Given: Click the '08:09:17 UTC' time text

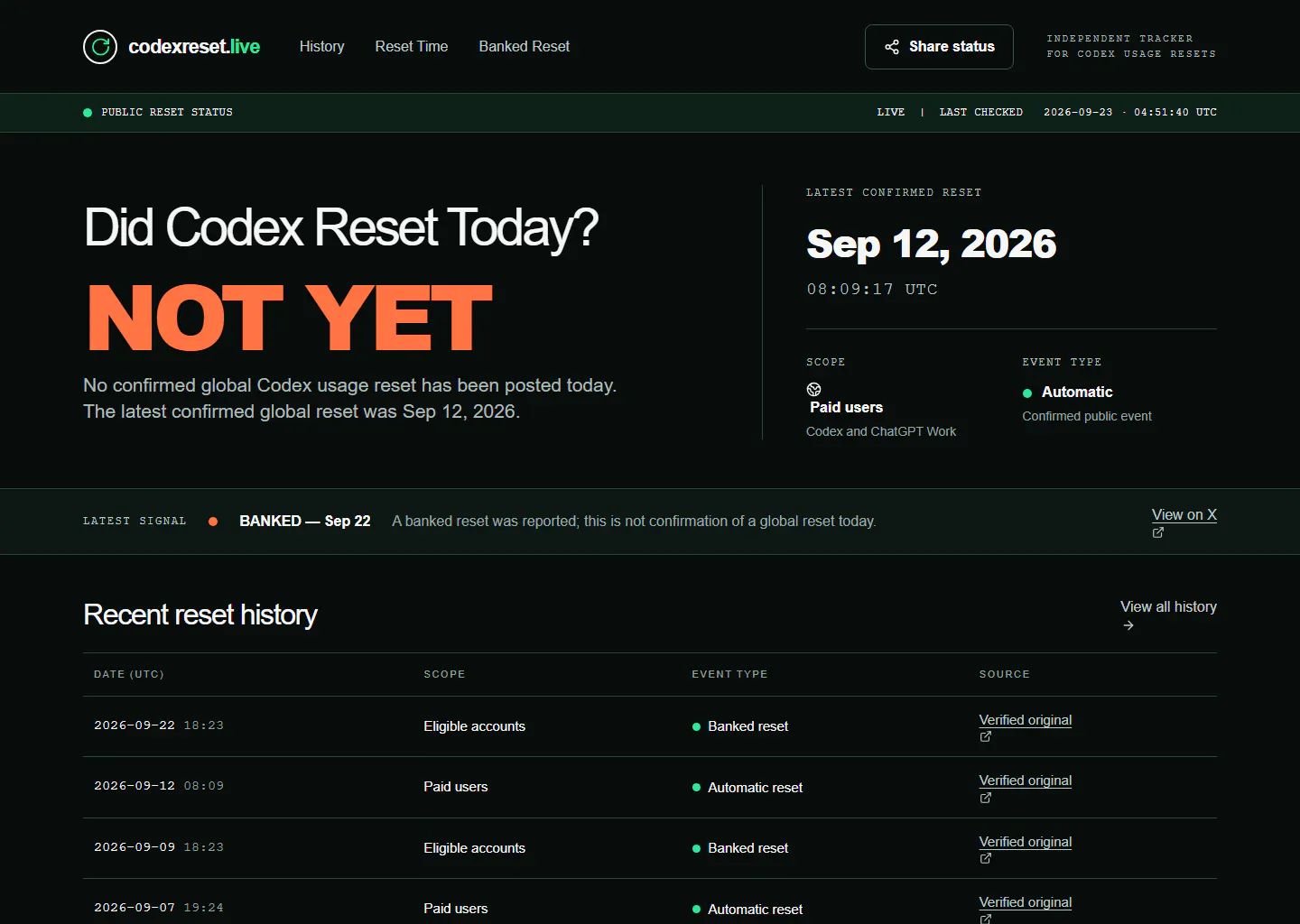Looking at the screenshot, I should pyautogui.click(x=872, y=289).
